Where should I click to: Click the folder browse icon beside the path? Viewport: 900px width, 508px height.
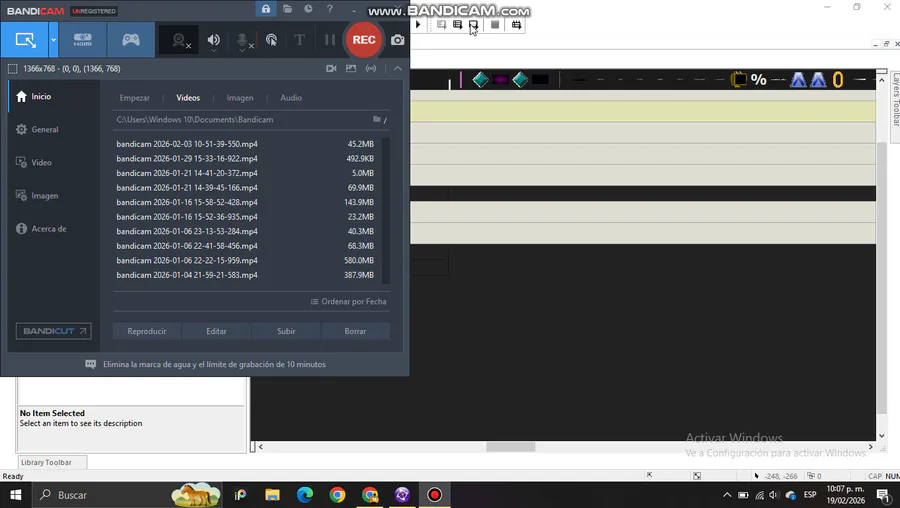(x=379, y=119)
